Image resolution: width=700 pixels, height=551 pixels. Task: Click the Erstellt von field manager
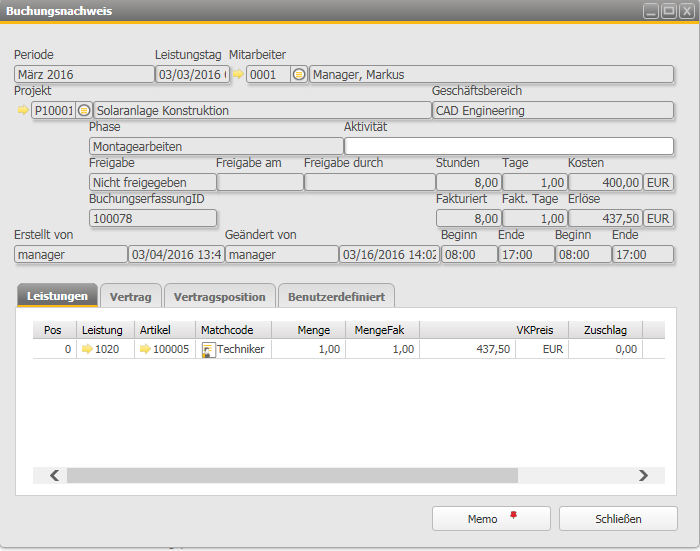[x=71, y=255]
